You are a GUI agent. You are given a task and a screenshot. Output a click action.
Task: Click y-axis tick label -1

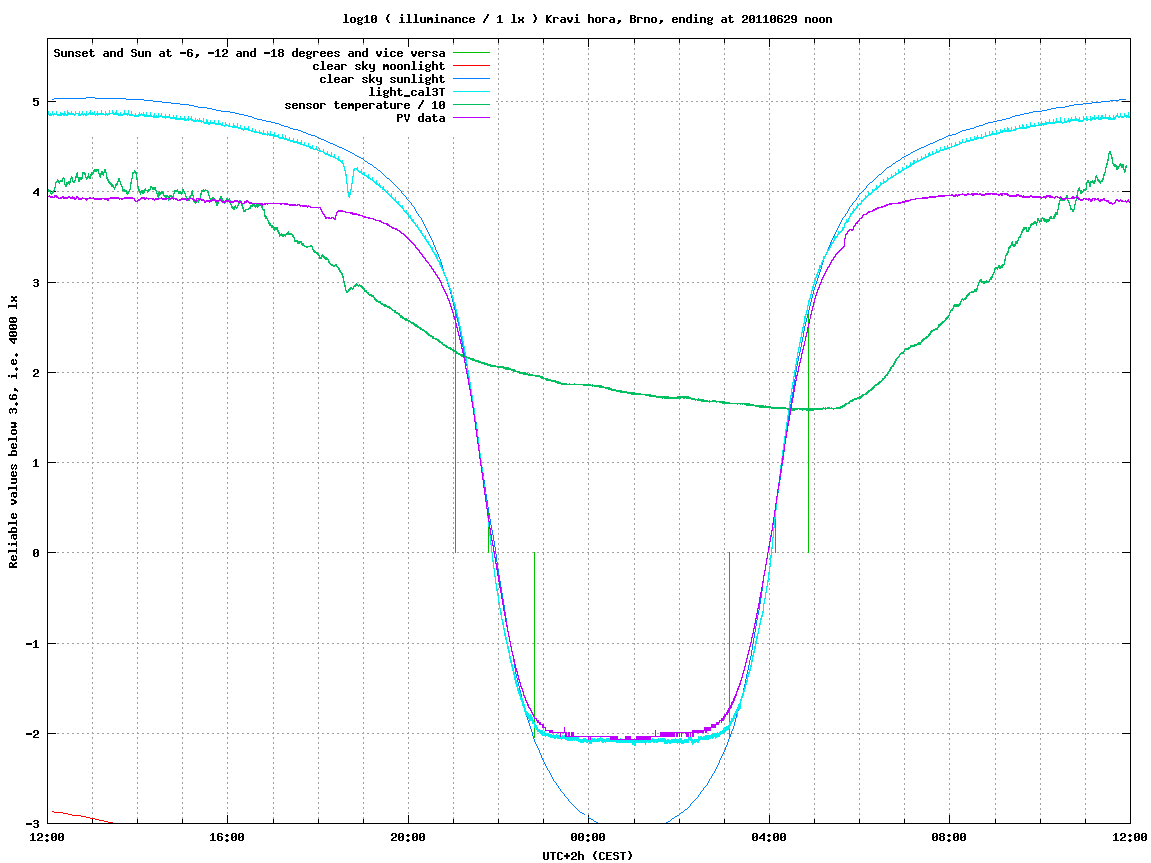32,644
